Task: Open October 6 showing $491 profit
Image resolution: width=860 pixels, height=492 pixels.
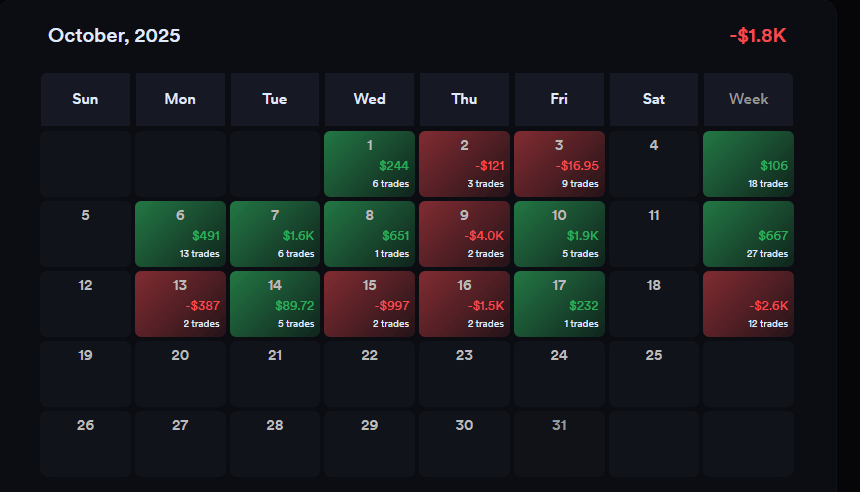Action: 180,234
